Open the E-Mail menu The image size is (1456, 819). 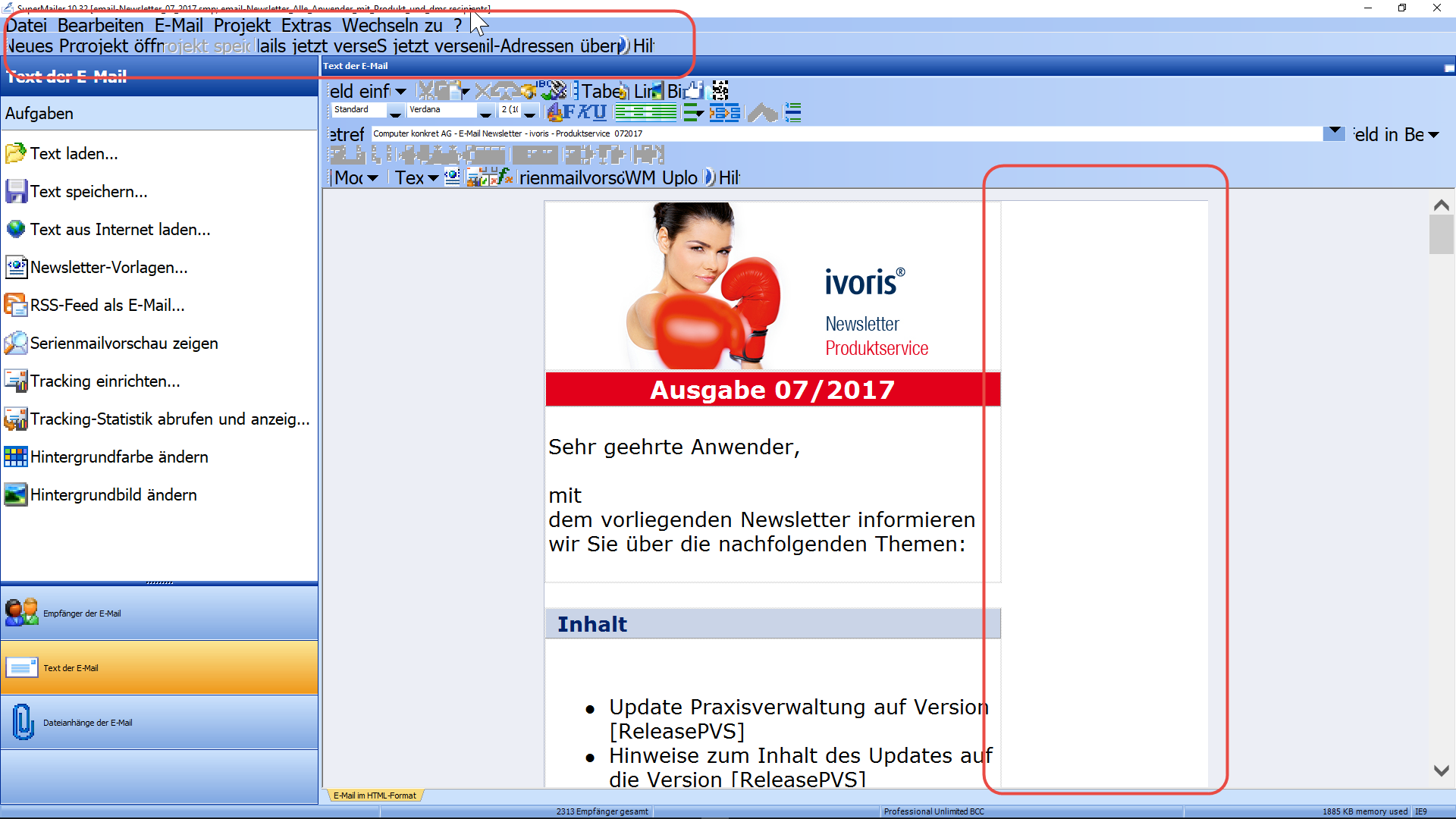pyautogui.click(x=179, y=26)
